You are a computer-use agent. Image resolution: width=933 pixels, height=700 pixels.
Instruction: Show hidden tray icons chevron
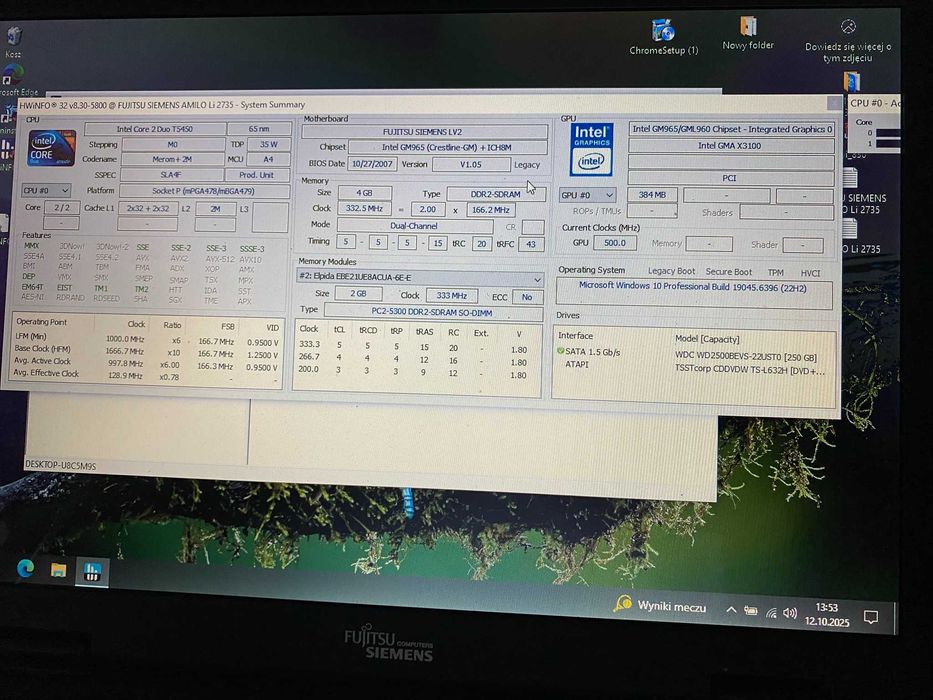(x=731, y=610)
